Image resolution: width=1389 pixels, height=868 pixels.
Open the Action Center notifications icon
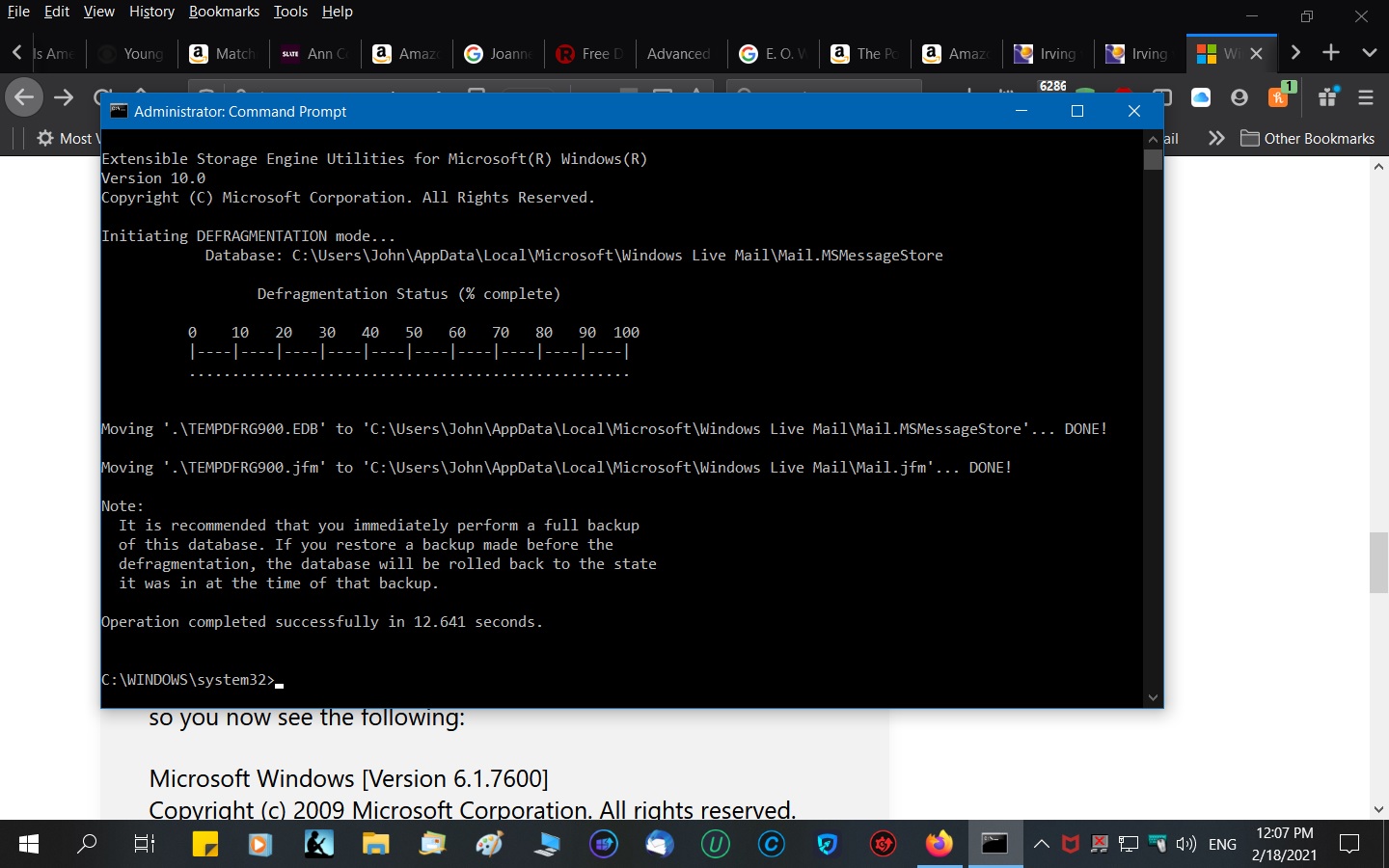coord(1349,845)
